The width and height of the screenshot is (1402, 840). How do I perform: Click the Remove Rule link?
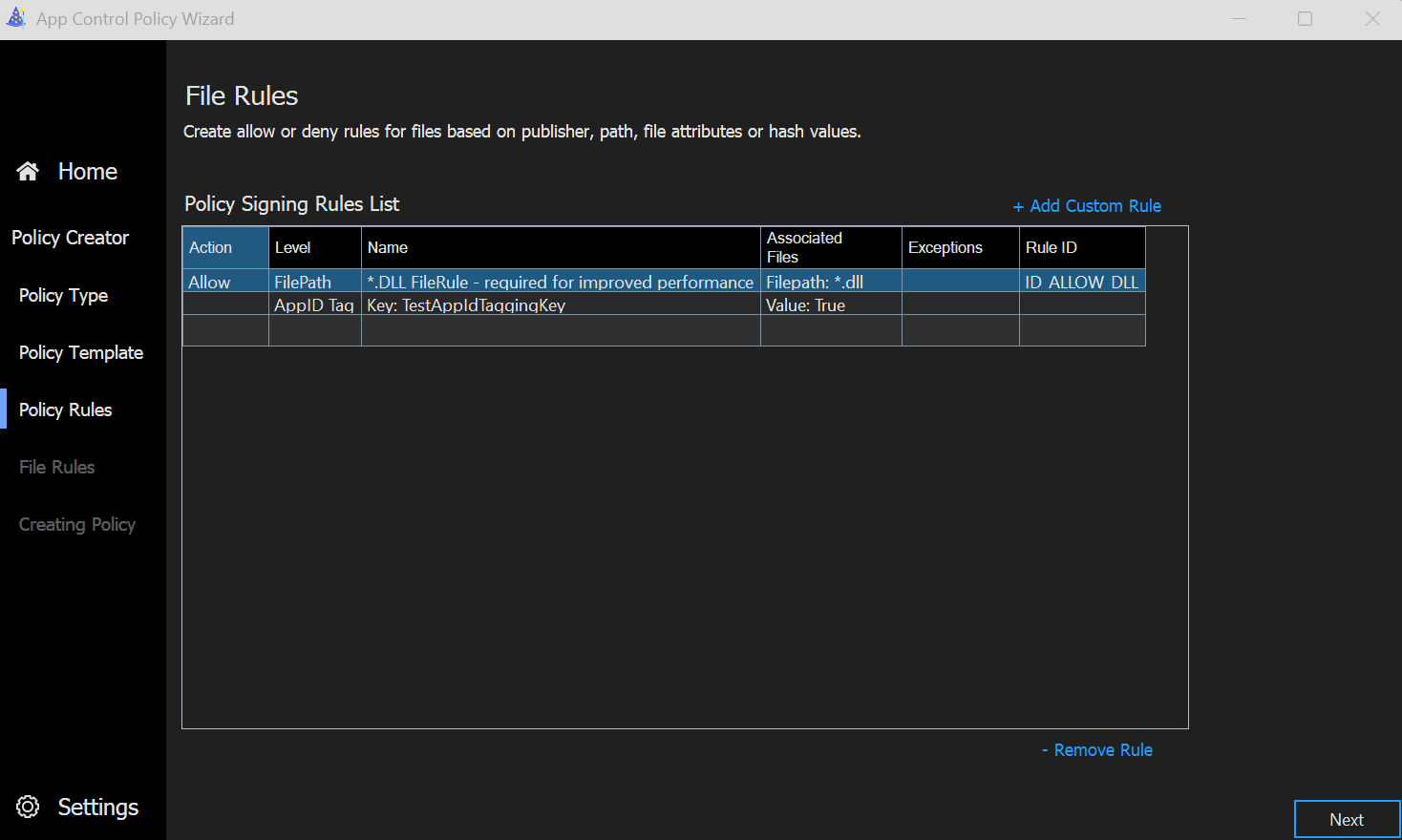tap(1096, 750)
